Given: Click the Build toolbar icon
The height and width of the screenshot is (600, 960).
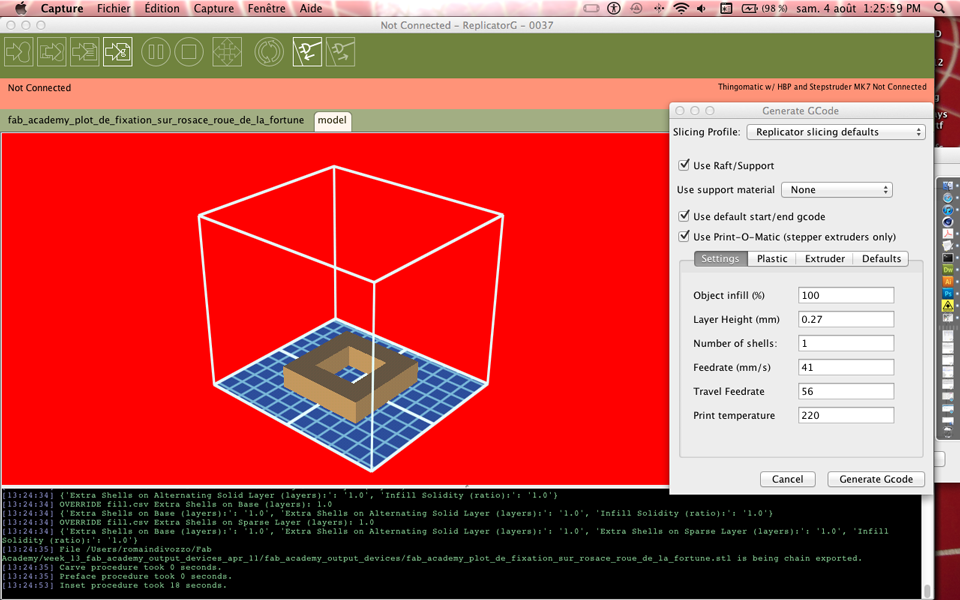Looking at the screenshot, I should [x=19, y=52].
